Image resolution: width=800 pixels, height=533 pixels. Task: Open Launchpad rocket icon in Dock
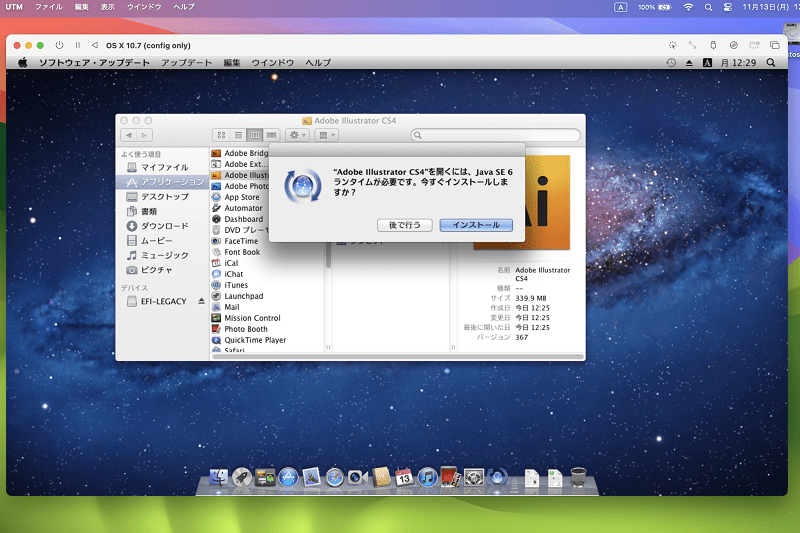click(x=242, y=477)
